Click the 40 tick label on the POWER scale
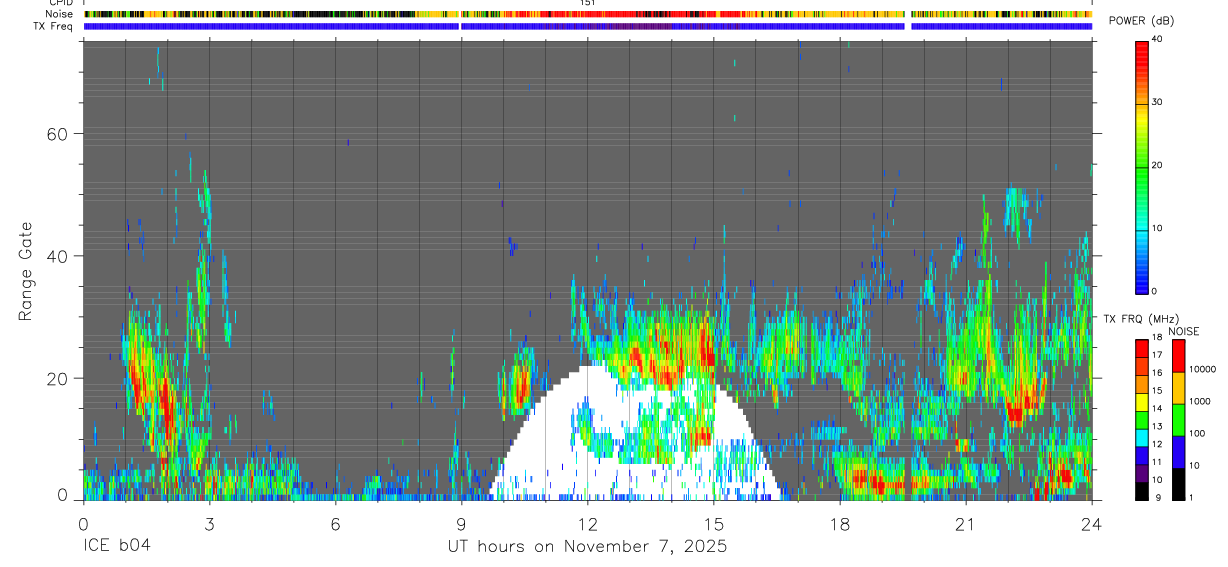The height and width of the screenshot is (567, 1228). coord(1157,39)
